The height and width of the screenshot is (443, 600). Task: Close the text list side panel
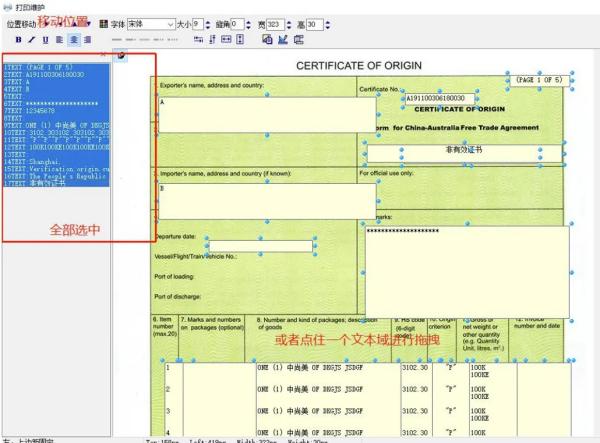coord(104,53)
